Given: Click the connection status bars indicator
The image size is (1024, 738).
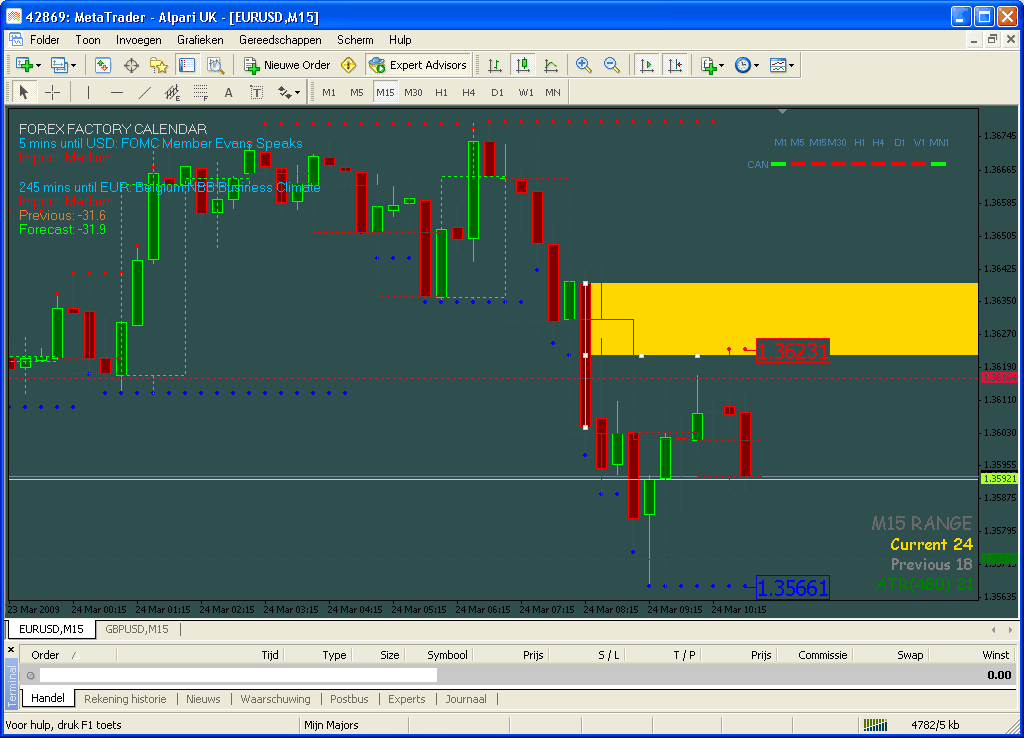Looking at the screenshot, I should pos(875,724).
